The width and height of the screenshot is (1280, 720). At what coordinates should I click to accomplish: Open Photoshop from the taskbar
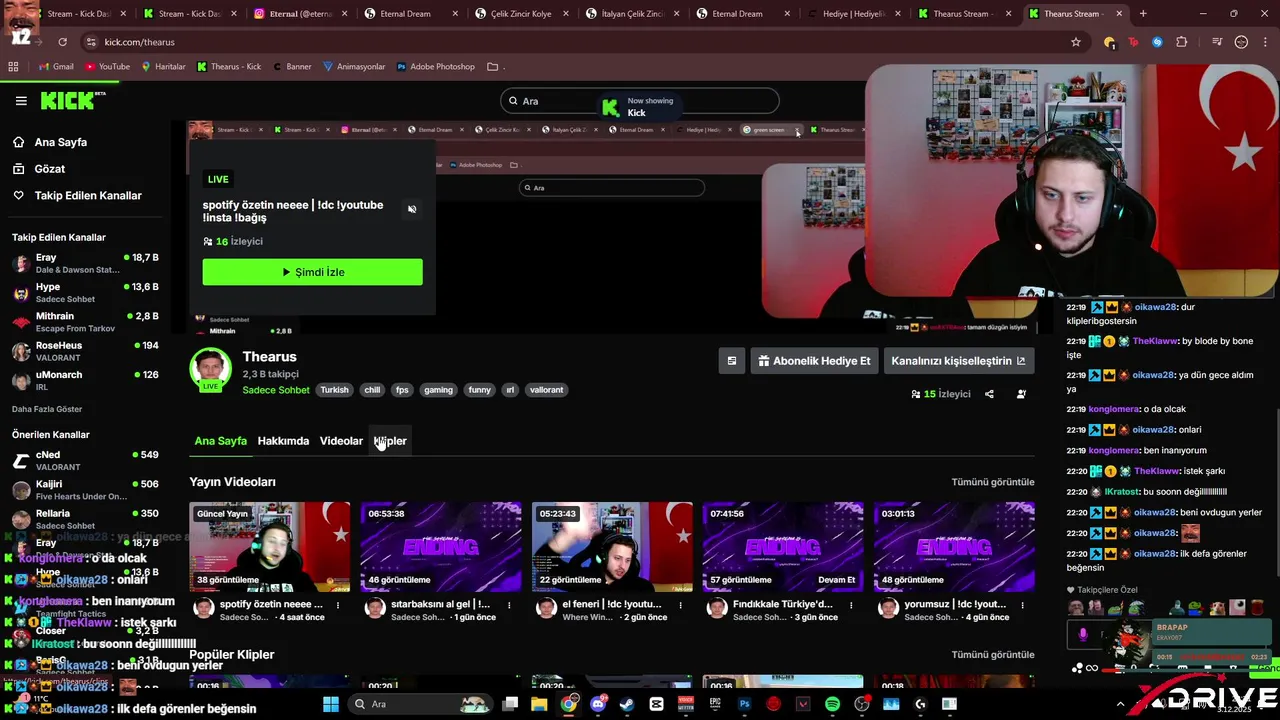[744, 704]
